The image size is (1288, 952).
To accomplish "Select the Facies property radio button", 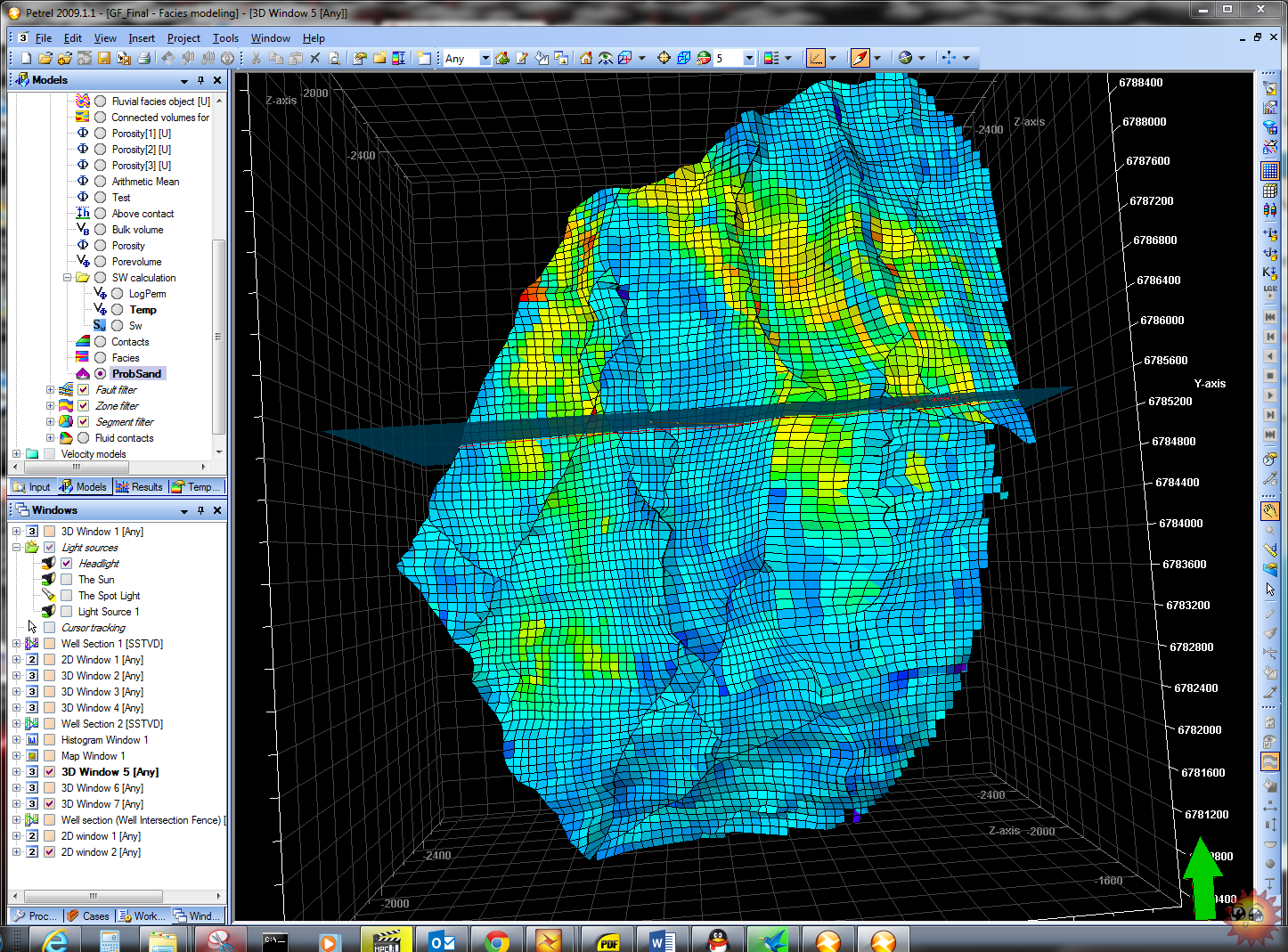I will click(101, 358).
